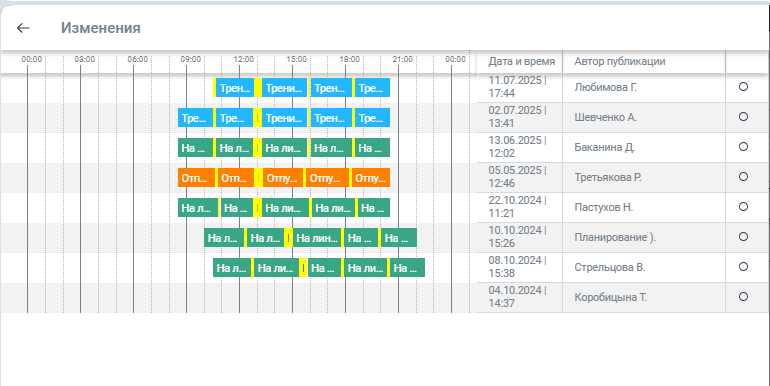Select last blue block in 02.07.2025 row
770x386 pixels.
pyautogui.click(x=372, y=118)
